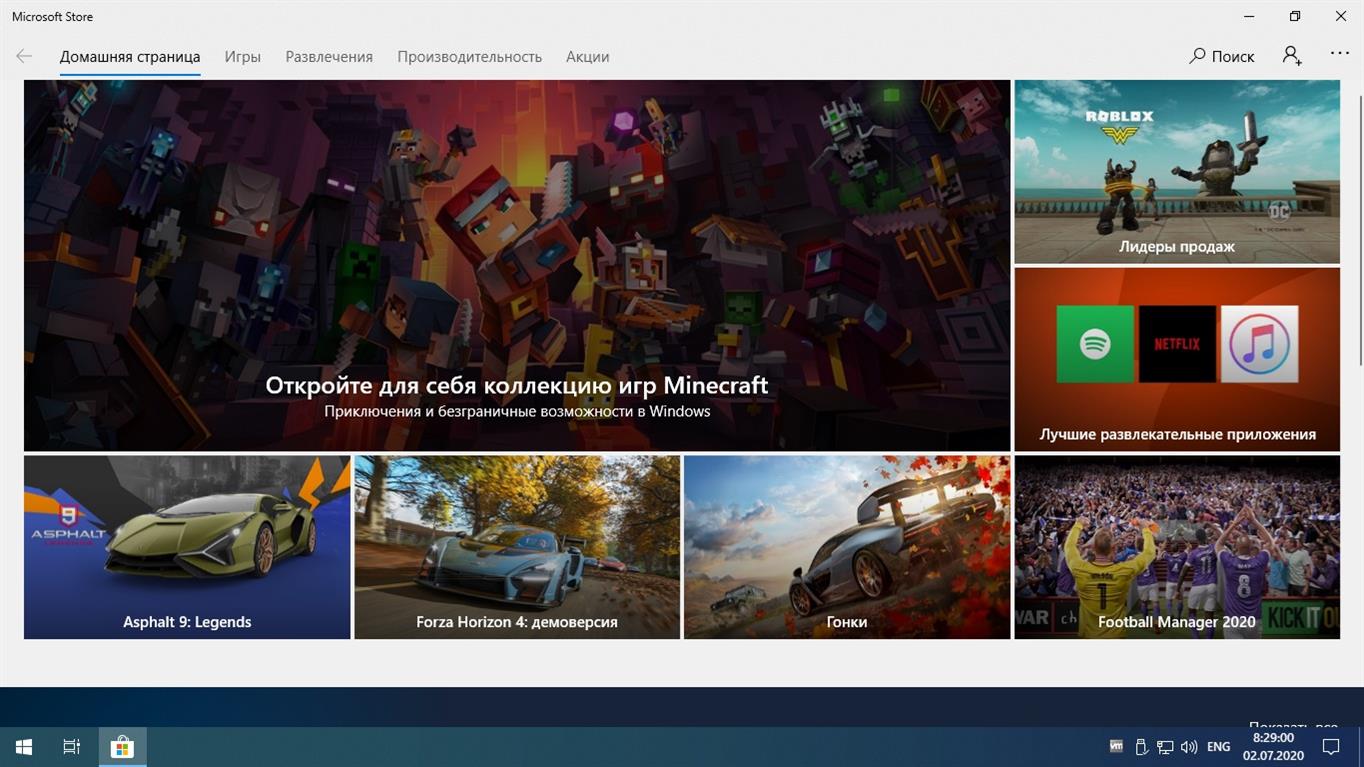Open the Windows Start menu
Screen dimensions: 1364x767
click(x=24, y=747)
